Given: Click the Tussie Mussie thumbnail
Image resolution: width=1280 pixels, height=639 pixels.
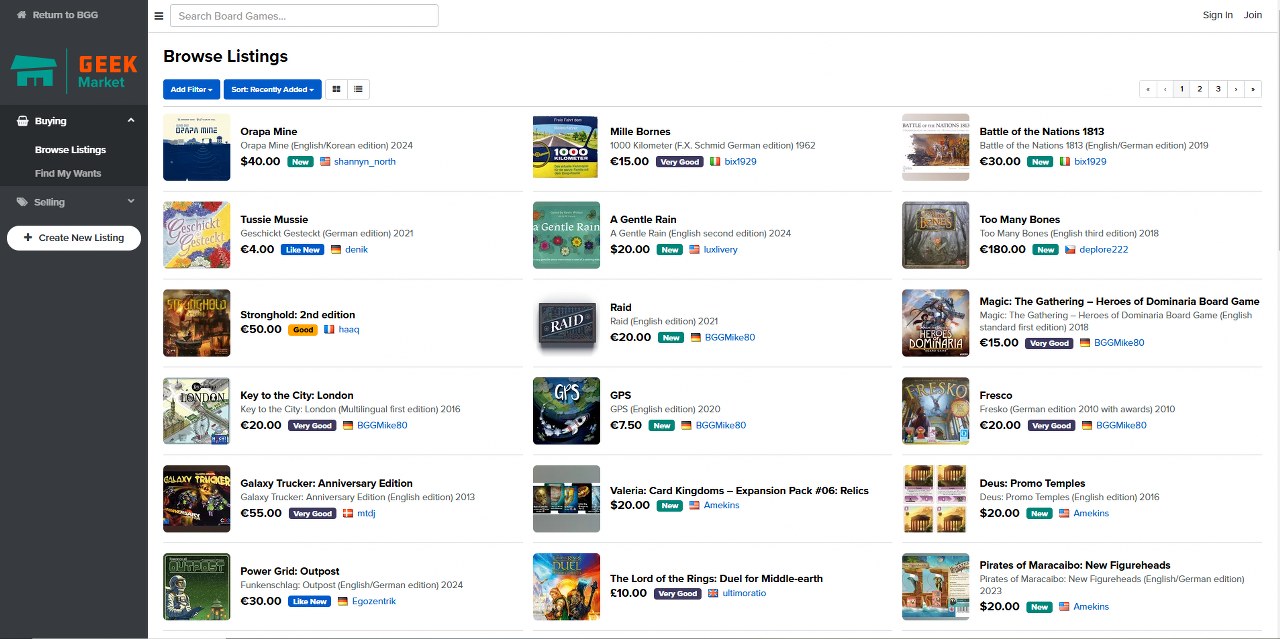Looking at the screenshot, I should pos(197,235).
